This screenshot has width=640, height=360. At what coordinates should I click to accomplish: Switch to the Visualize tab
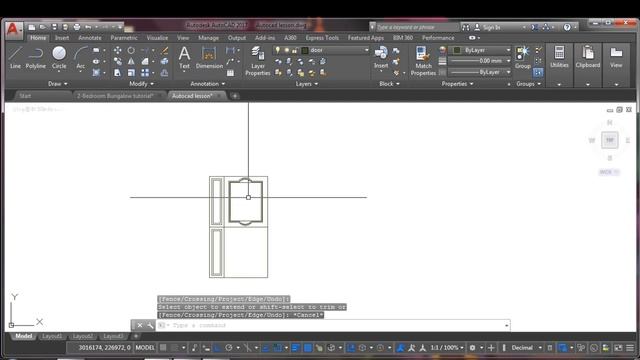pyautogui.click(x=157, y=38)
